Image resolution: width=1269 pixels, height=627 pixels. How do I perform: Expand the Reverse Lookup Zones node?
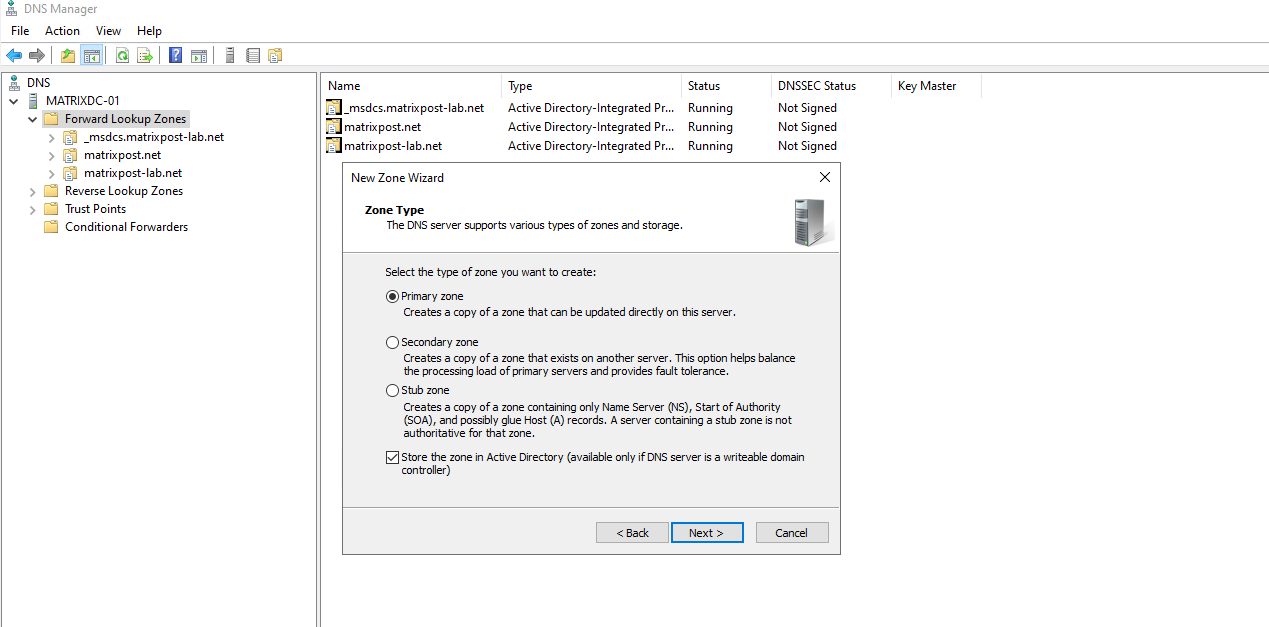(x=33, y=191)
